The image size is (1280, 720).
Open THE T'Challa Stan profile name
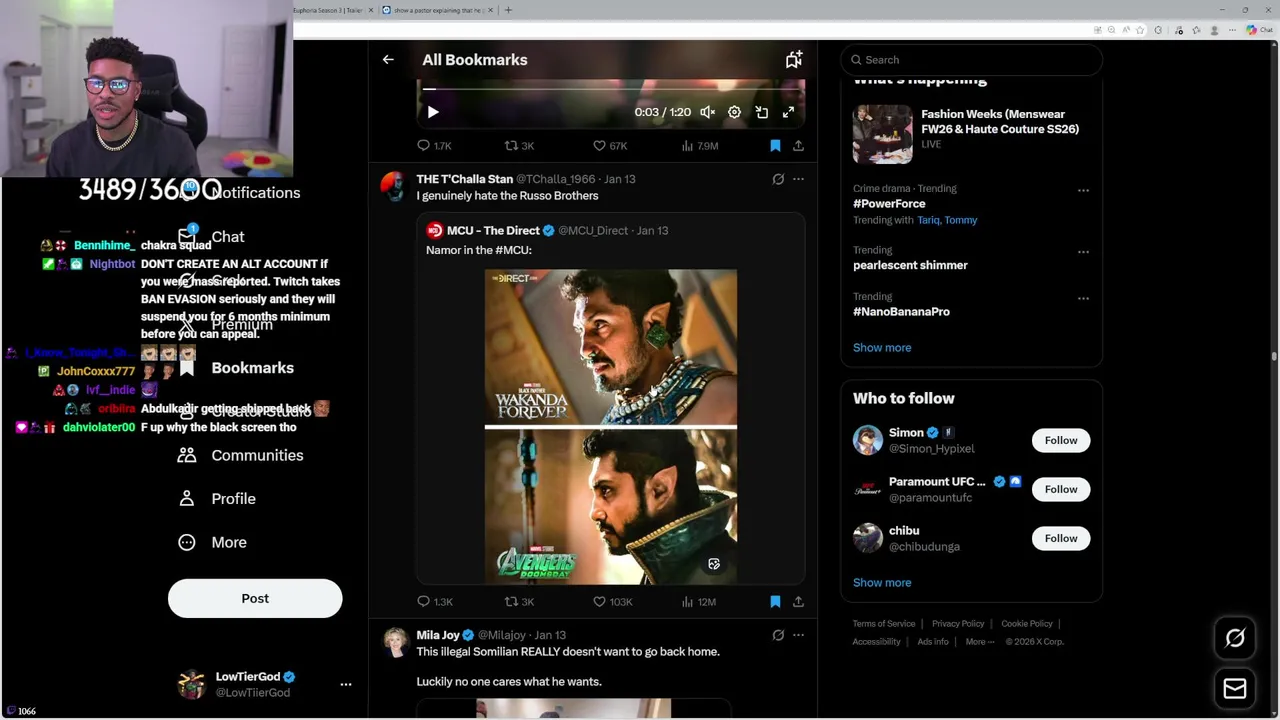click(464, 179)
